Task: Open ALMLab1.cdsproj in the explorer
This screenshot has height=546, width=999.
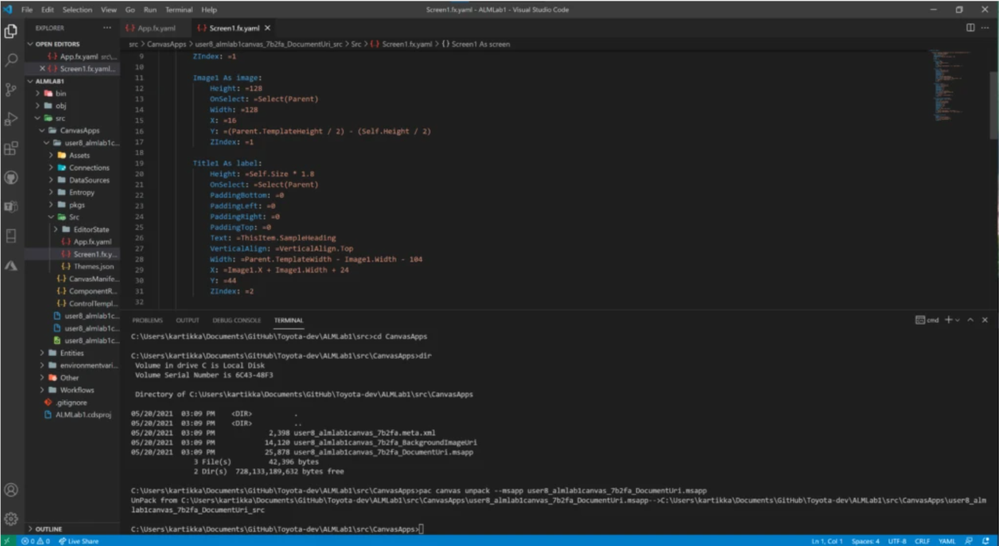Action: (x=83, y=415)
